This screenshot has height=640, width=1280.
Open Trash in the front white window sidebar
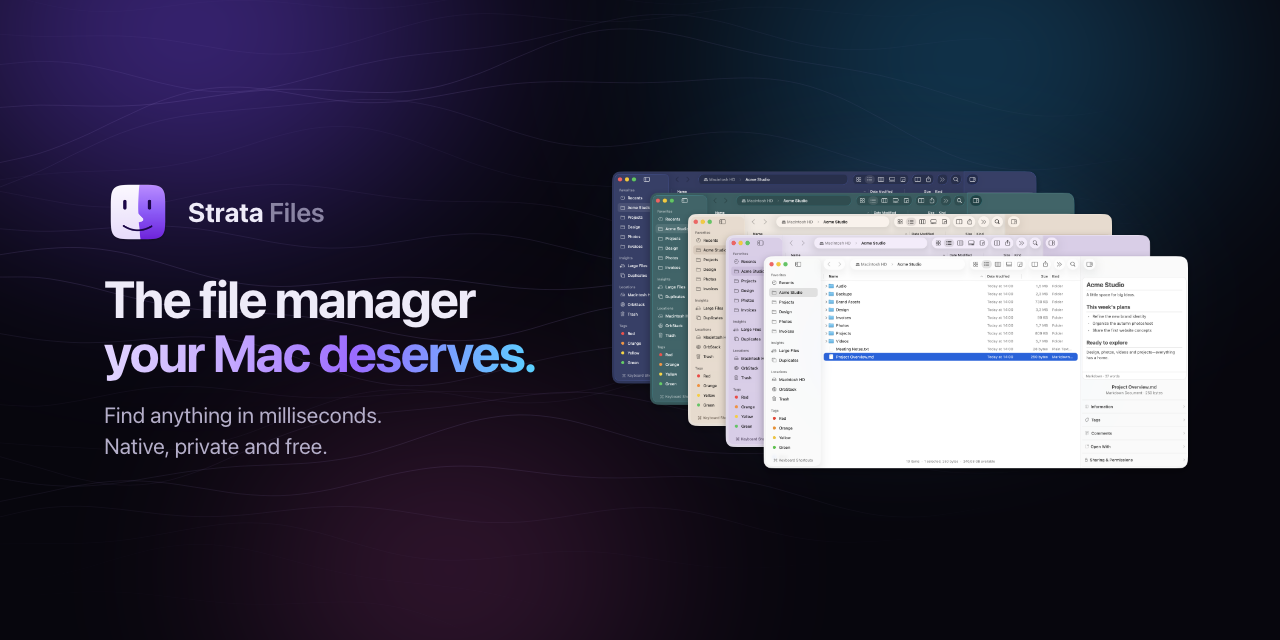tap(793, 399)
